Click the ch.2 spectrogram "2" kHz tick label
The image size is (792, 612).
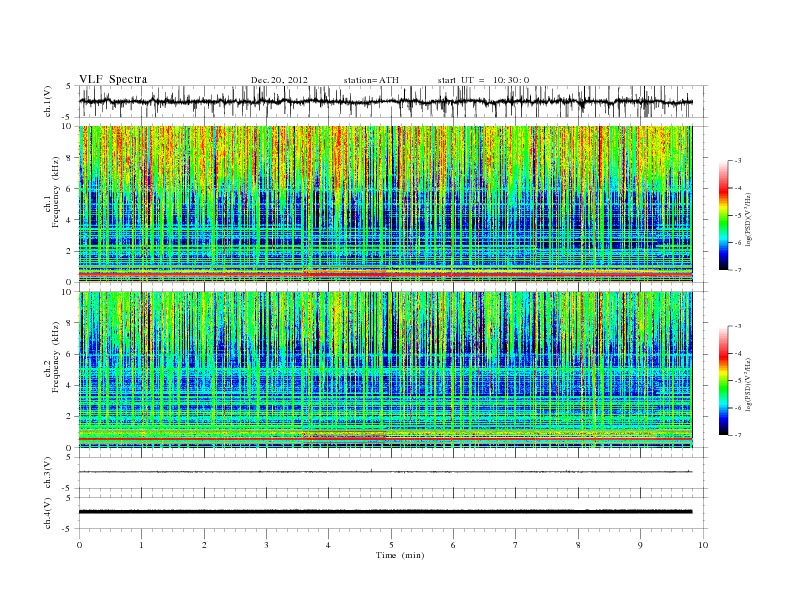69,417
